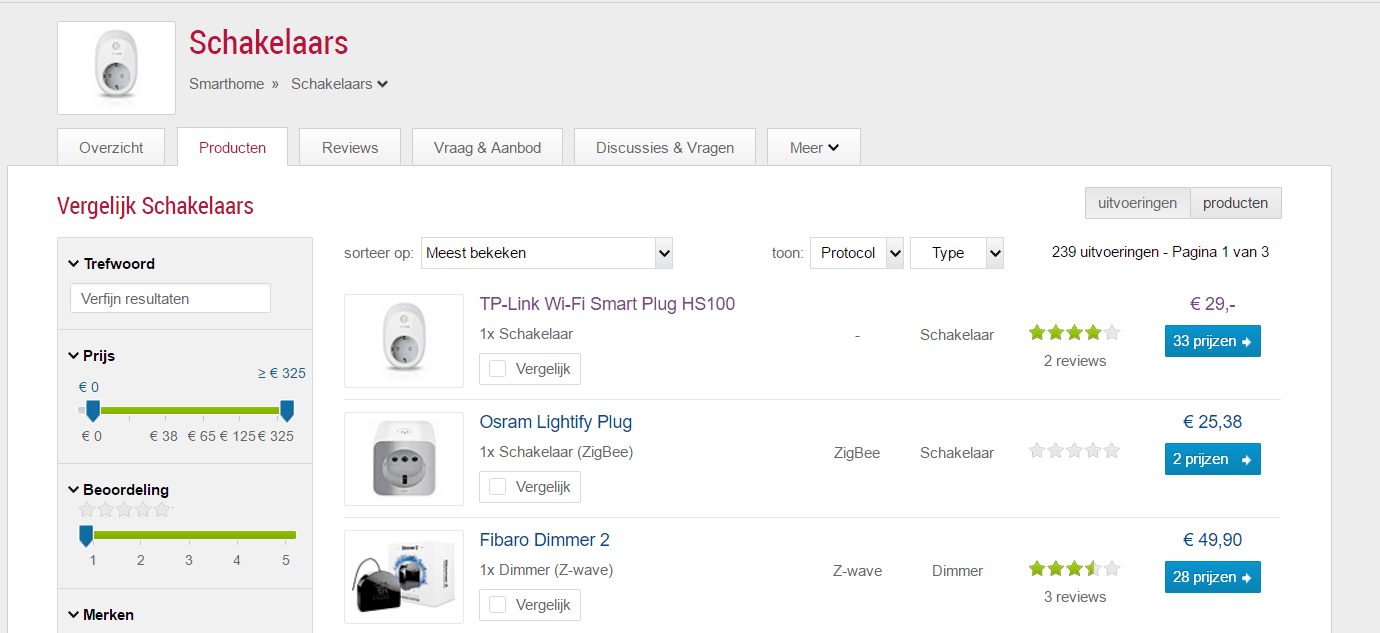Click the '1x Dimmer (Z-wave)' description text
The image size is (1380, 633).
coord(546,570)
